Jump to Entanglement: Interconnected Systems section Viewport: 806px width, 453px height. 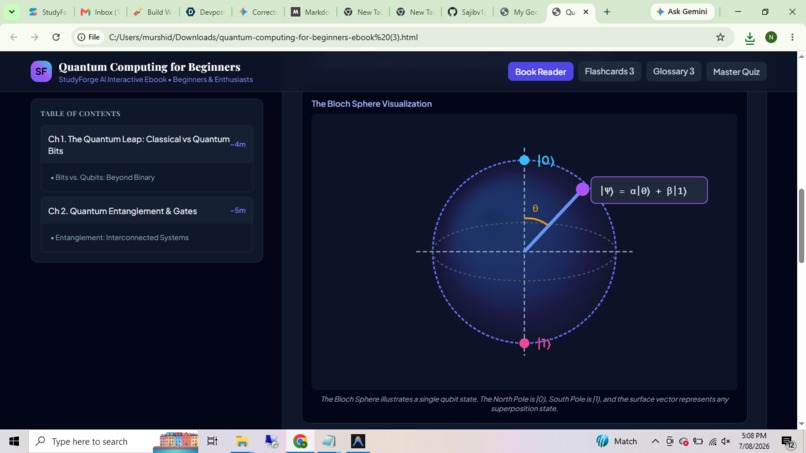[x=122, y=238]
